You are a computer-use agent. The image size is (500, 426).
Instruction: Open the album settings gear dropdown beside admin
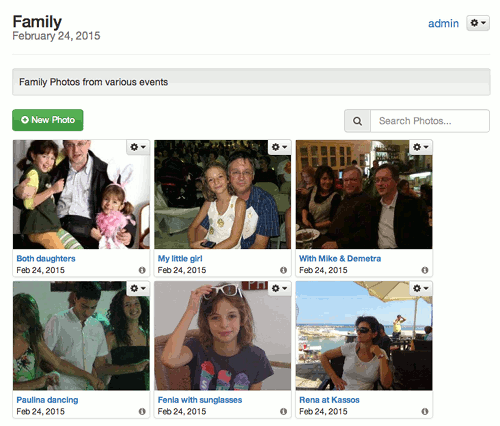(478, 23)
